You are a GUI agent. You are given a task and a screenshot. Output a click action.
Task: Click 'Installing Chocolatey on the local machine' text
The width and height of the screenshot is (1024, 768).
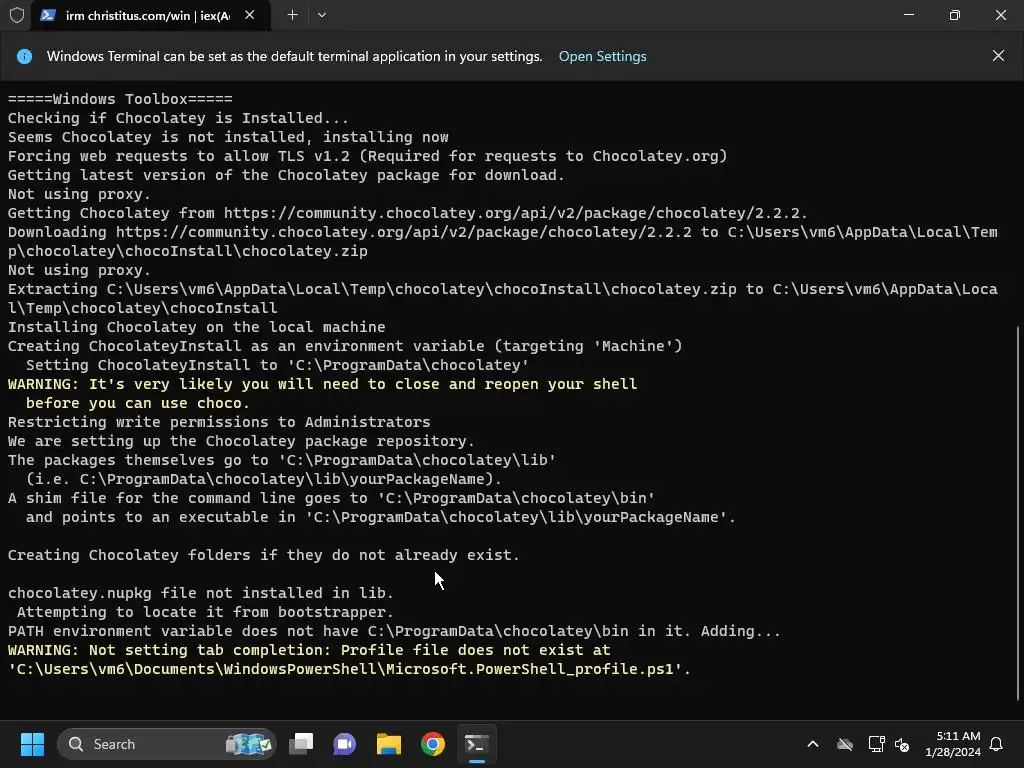coord(197,327)
